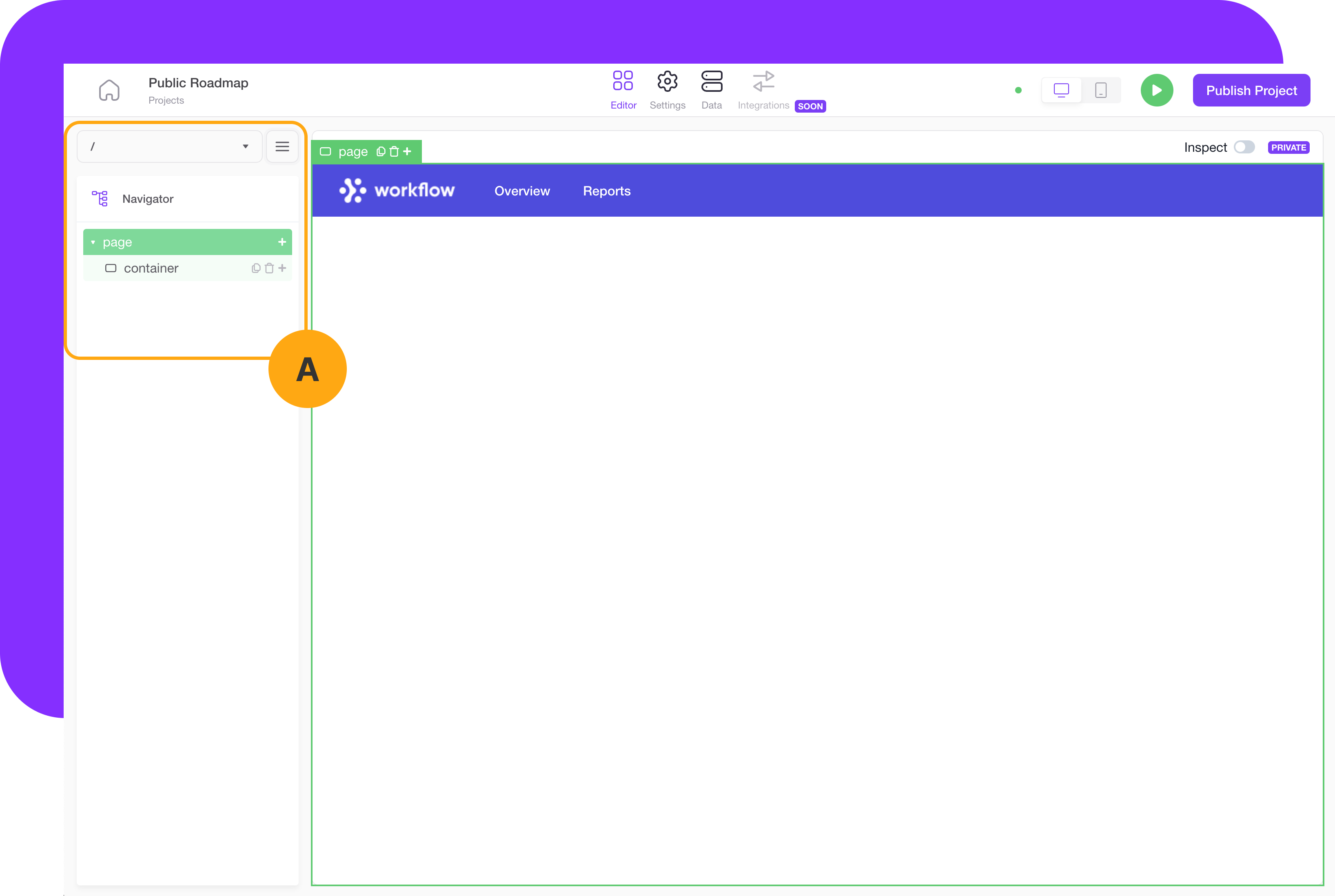
Task: Delete the container in Navigator
Action: coord(269,268)
